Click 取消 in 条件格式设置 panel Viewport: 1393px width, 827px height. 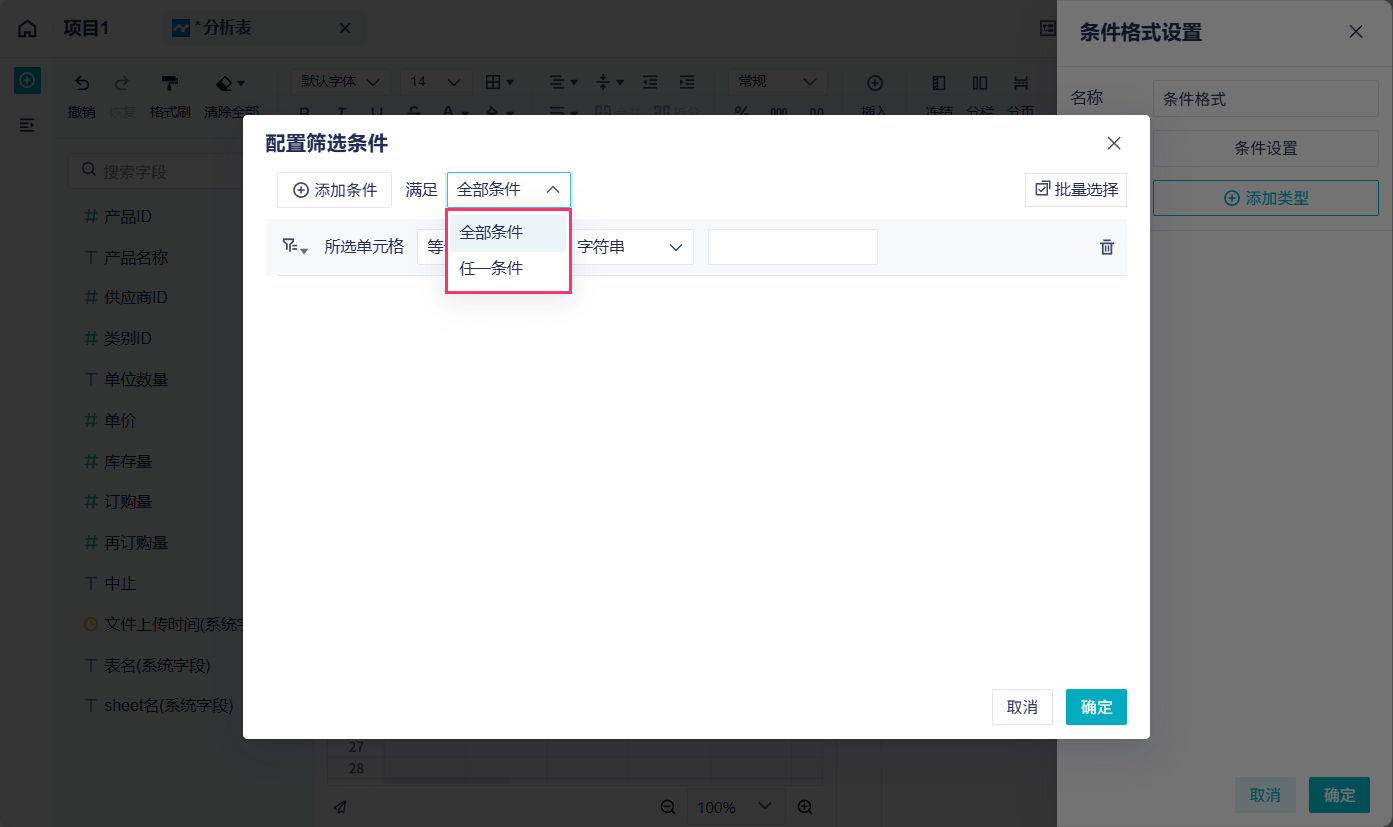pos(1265,795)
